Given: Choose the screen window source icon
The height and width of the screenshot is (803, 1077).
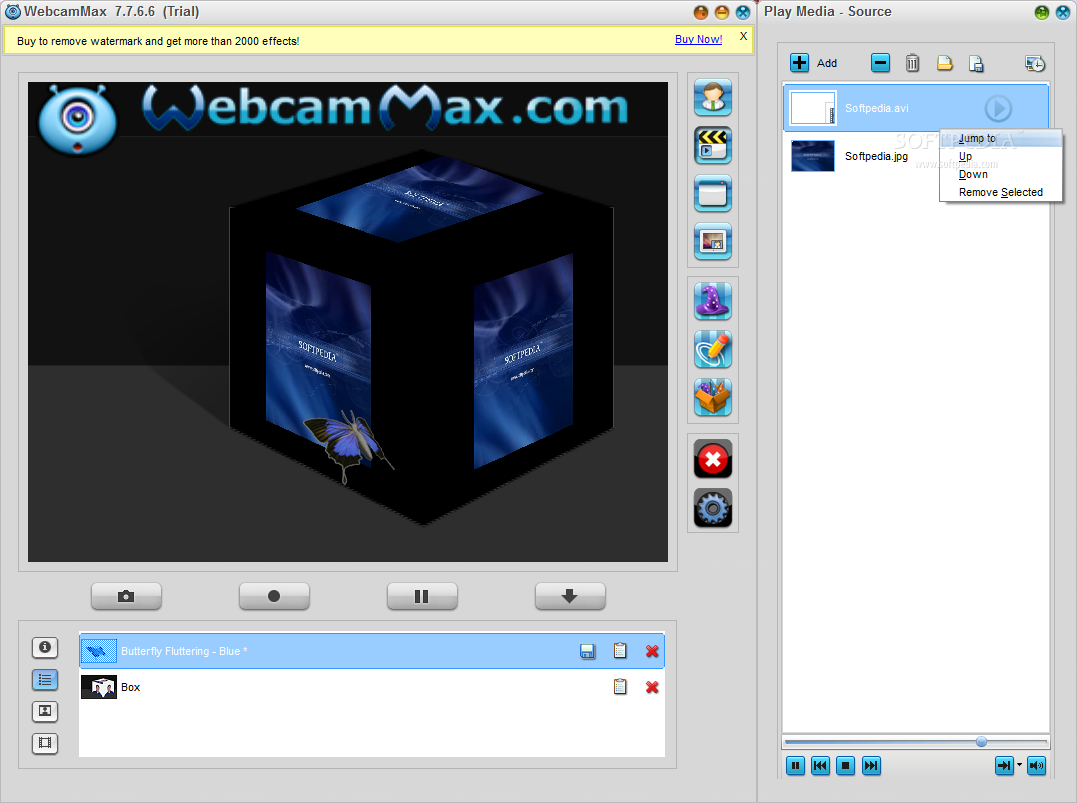Looking at the screenshot, I should (x=712, y=194).
